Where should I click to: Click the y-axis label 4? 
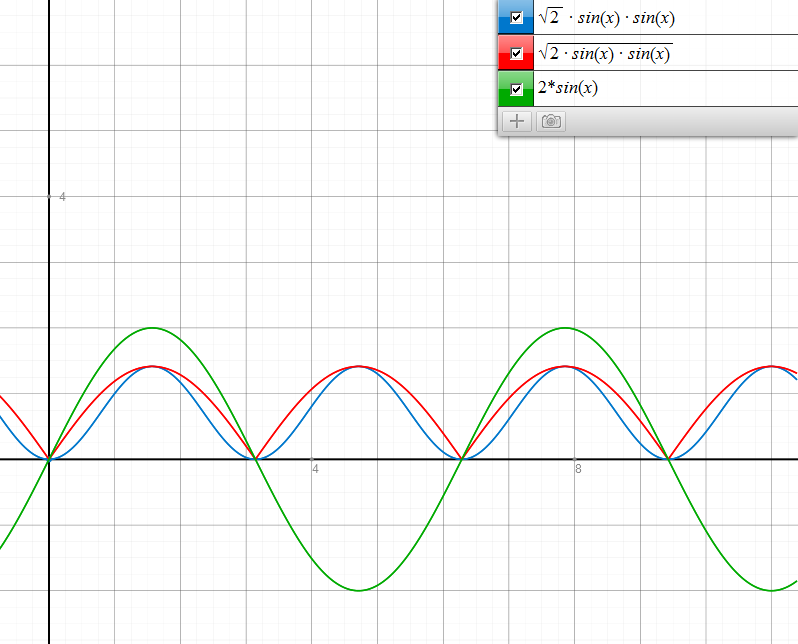pos(62,198)
